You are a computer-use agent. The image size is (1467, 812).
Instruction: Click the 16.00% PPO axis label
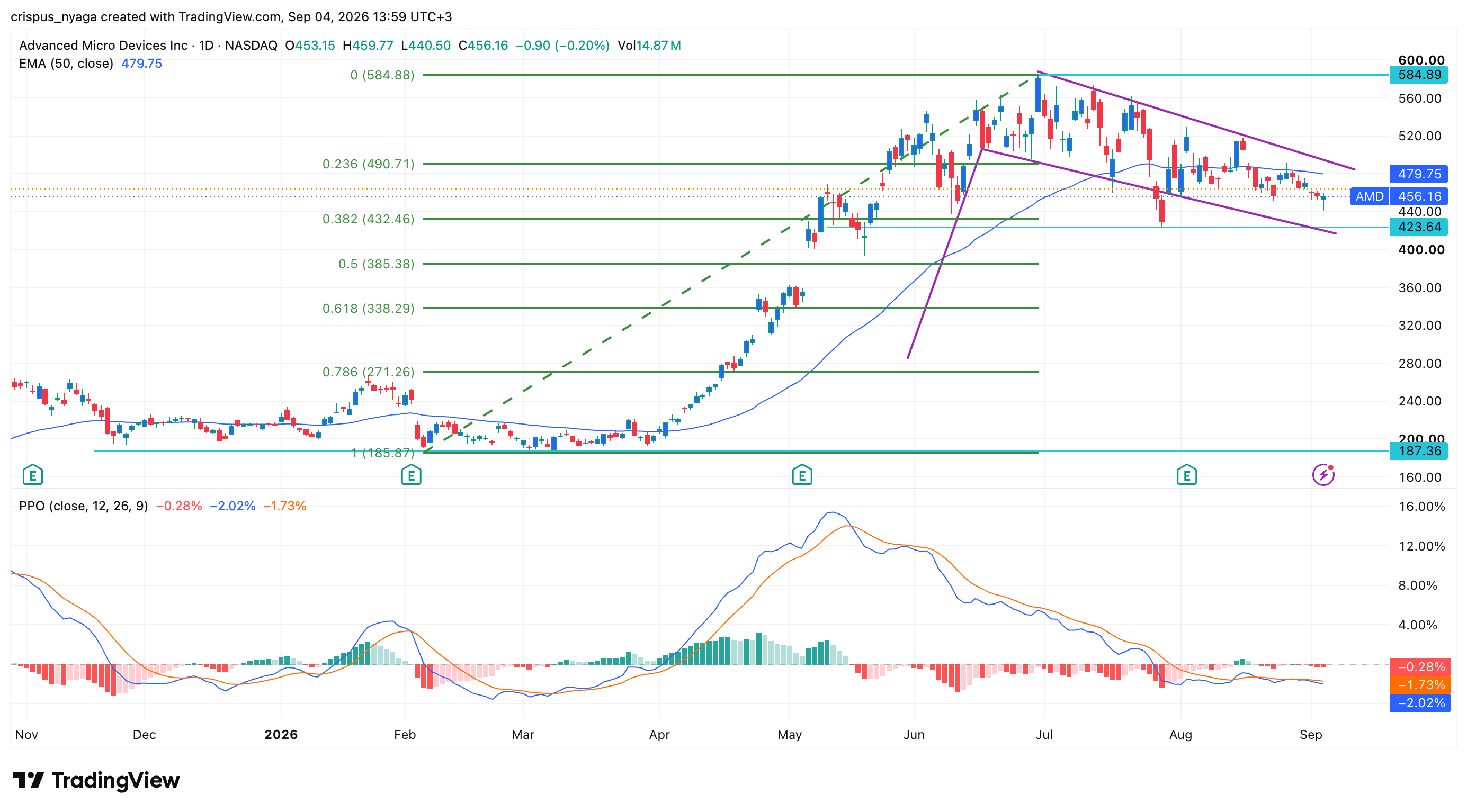(x=1421, y=507)
